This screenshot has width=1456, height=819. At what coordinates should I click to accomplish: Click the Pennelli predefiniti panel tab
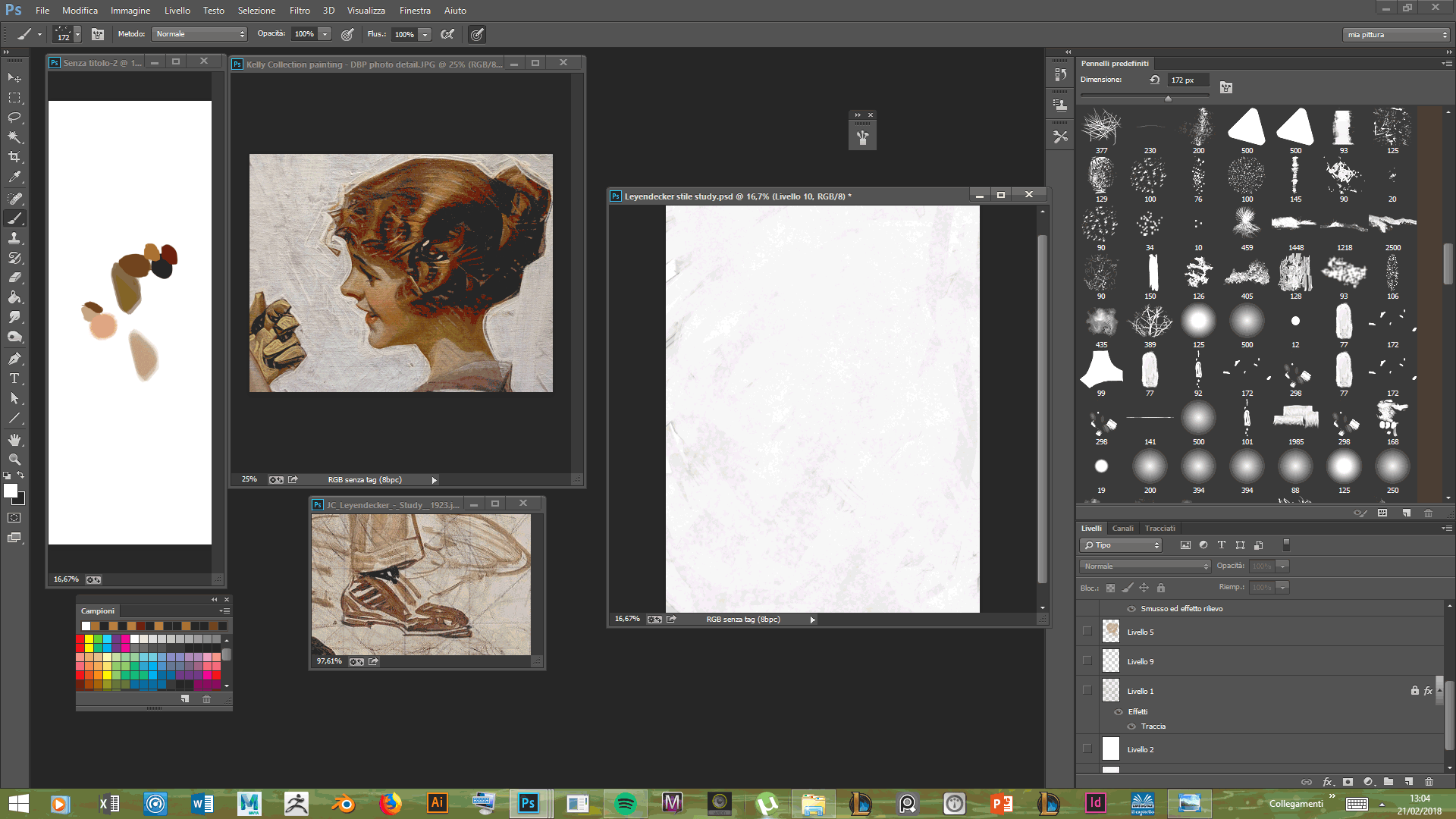click(1115, 64)
